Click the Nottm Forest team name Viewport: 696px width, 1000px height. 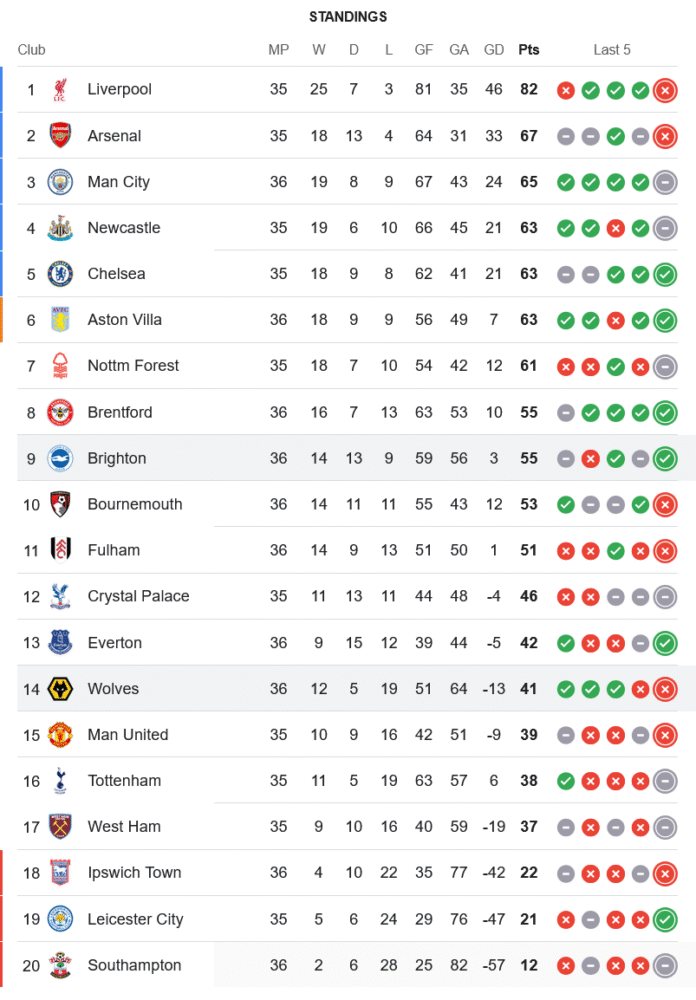133,365
